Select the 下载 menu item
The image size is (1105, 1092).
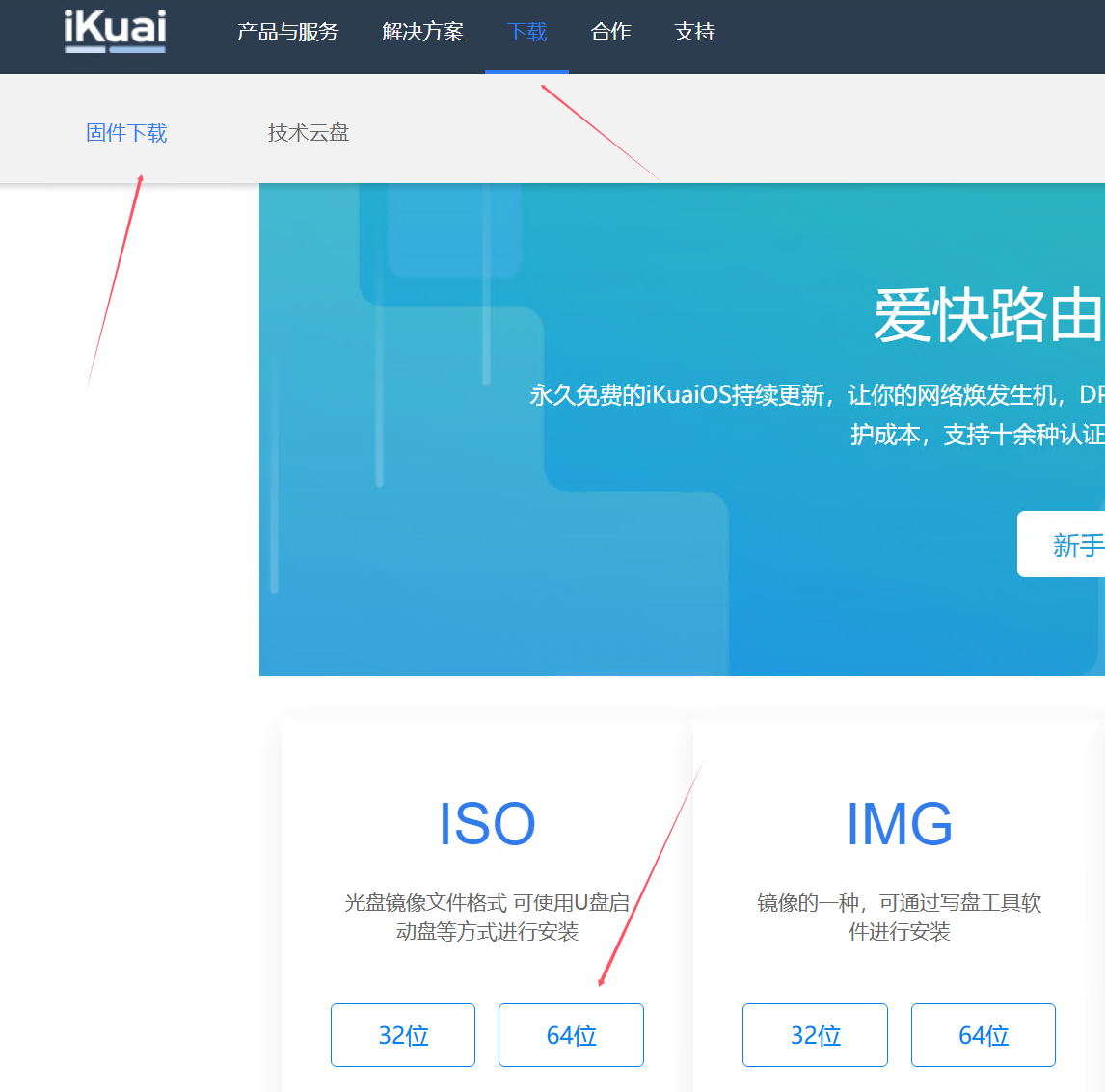527,32
